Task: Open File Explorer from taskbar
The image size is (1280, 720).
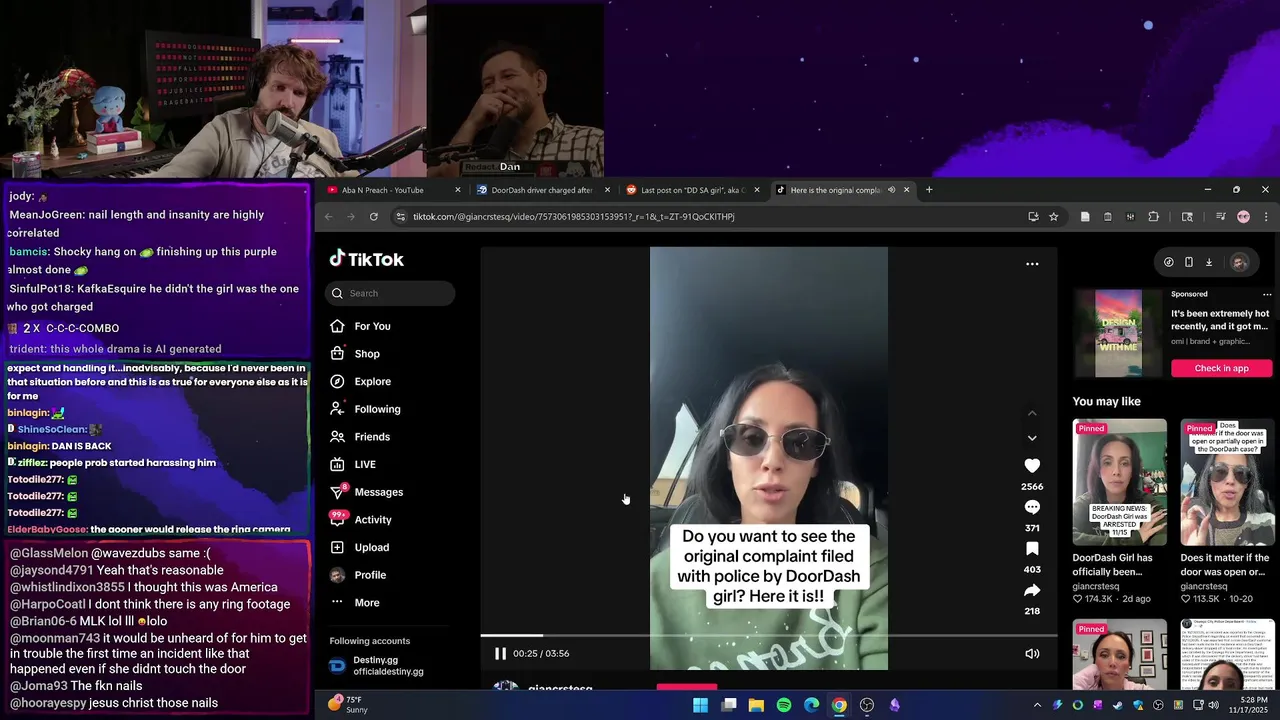Action: click(x=756, y=705)
